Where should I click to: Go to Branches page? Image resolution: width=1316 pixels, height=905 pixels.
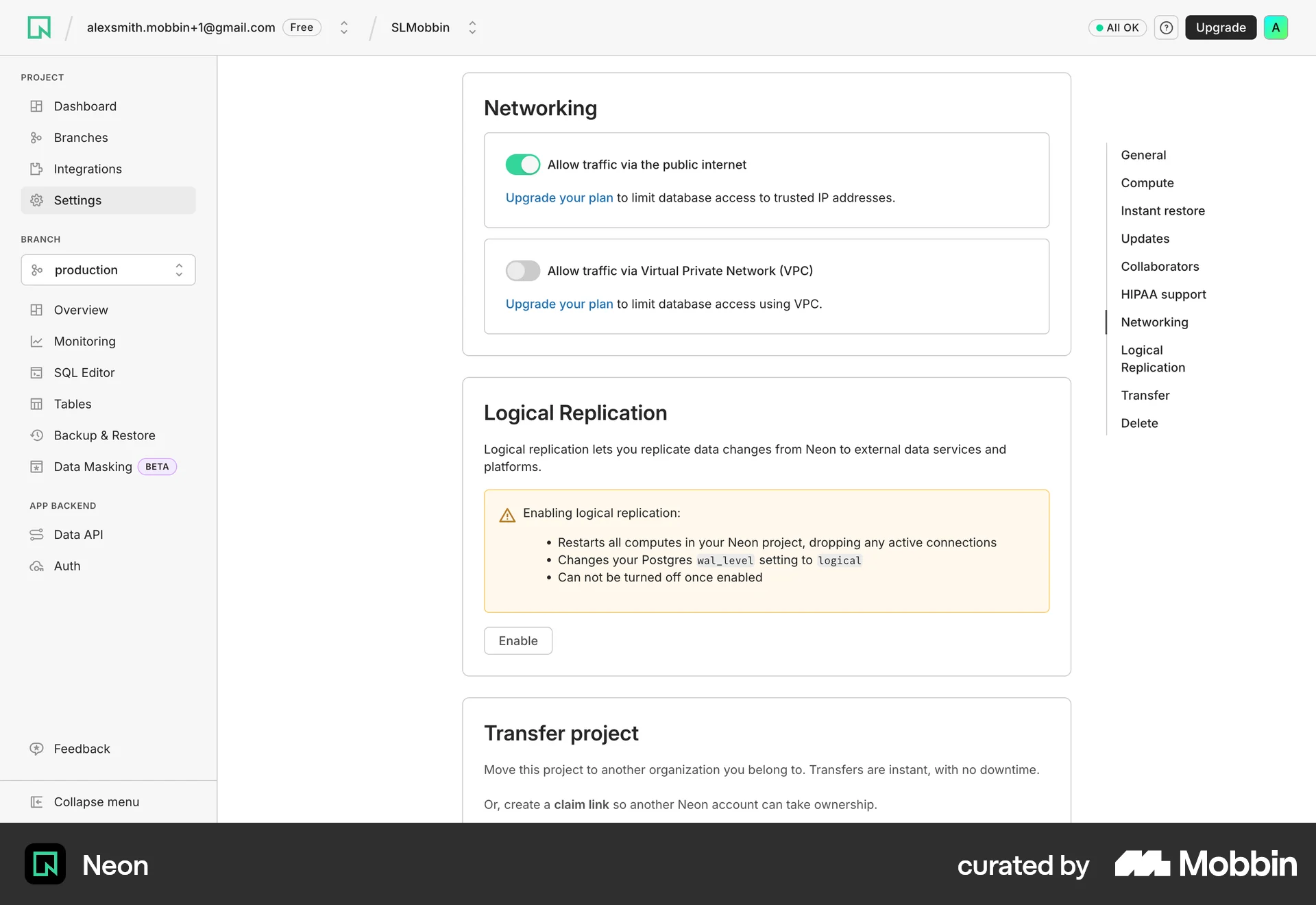[108, 138]
